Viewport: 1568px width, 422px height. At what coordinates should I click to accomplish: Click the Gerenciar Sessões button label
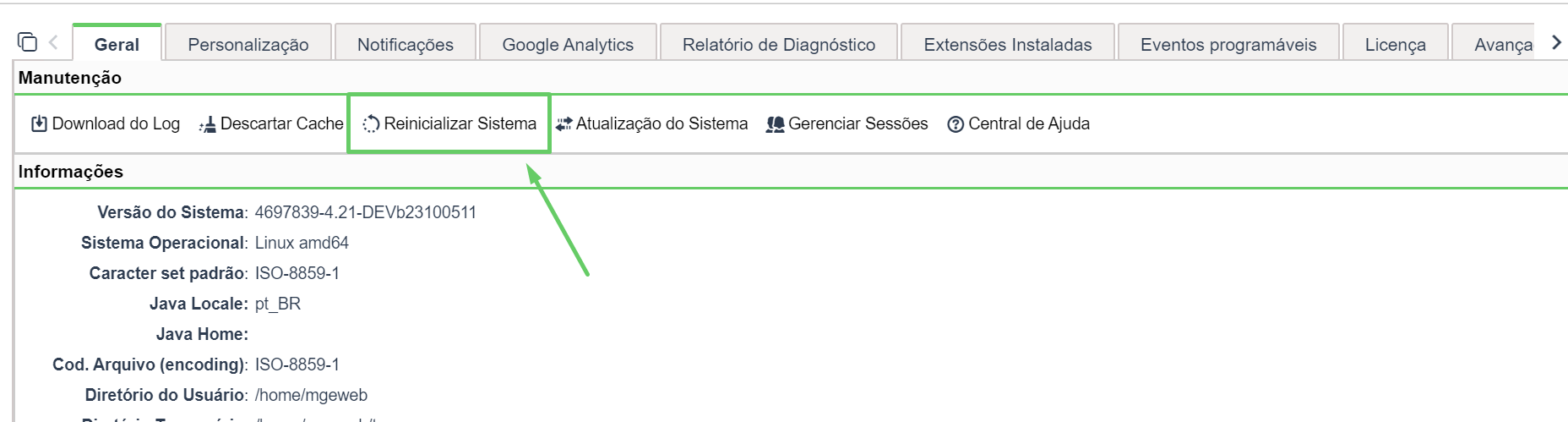(x=858, y=123)
